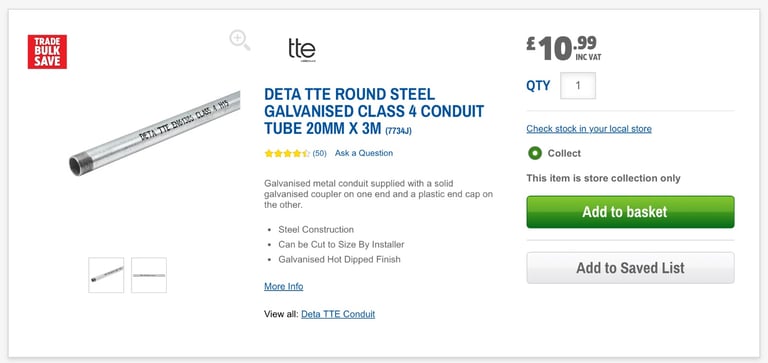Viewport: 768px width, 363px height.
Task: Add the conduit tube to basket
Action: pos(630,212)
